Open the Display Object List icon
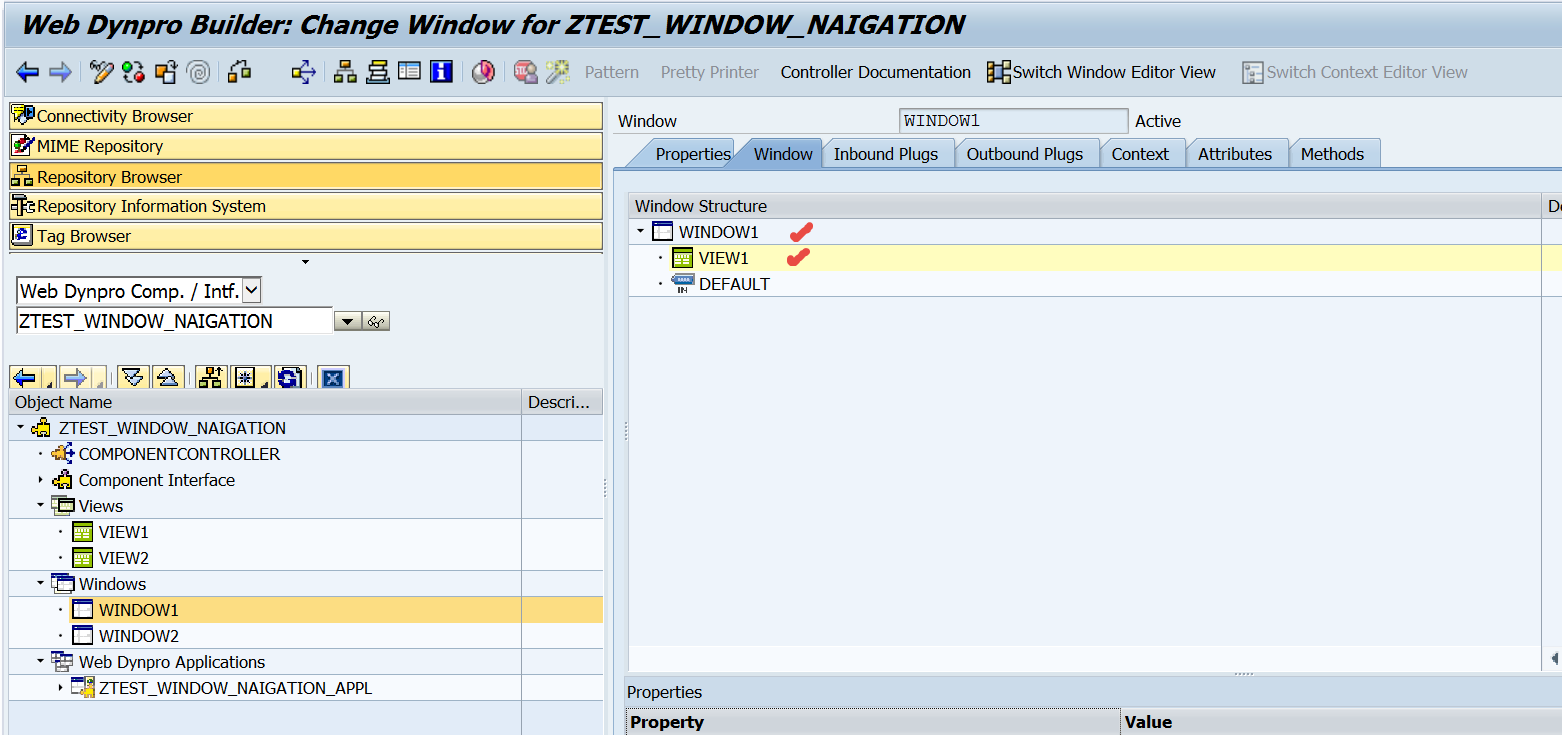The width and height of the screenshot is (1562, 735). click(x=344, y=72)
